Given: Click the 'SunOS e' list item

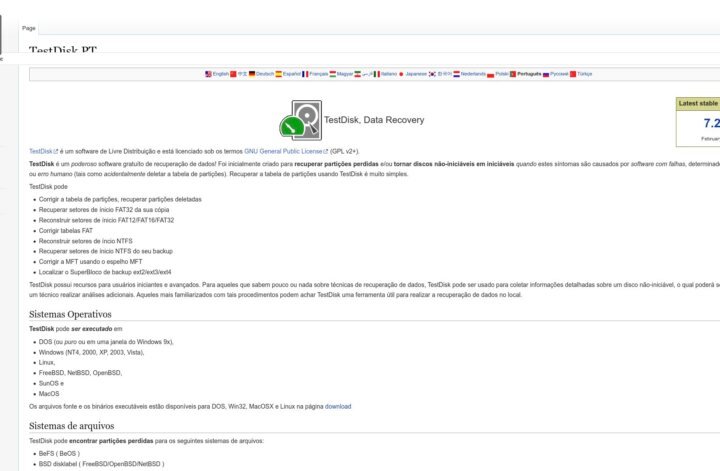Looking at the screenshot, I should (51, 383).
